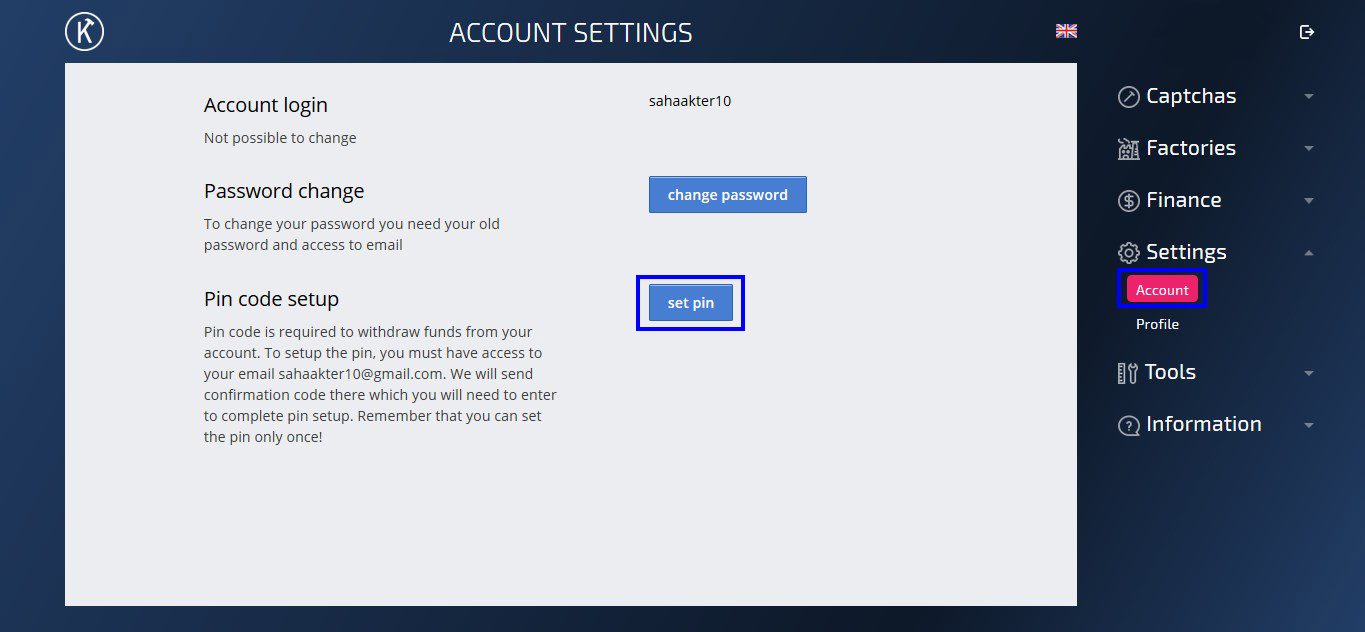Image resolution: width=1365 pixels, height=632 pixels.
Task: Click the logout icon in the header
Action: (x=1306, y=32)
